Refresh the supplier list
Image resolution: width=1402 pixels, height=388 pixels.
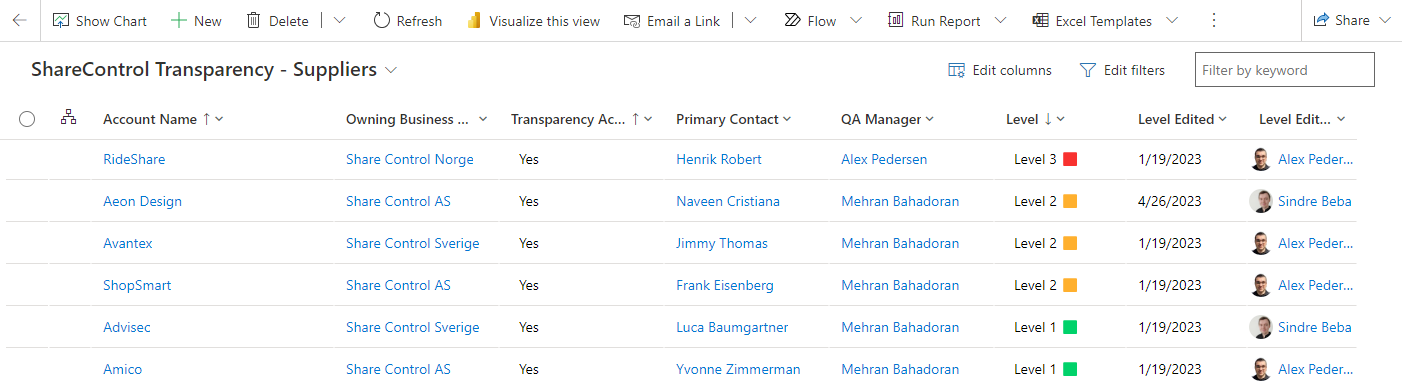407,21
